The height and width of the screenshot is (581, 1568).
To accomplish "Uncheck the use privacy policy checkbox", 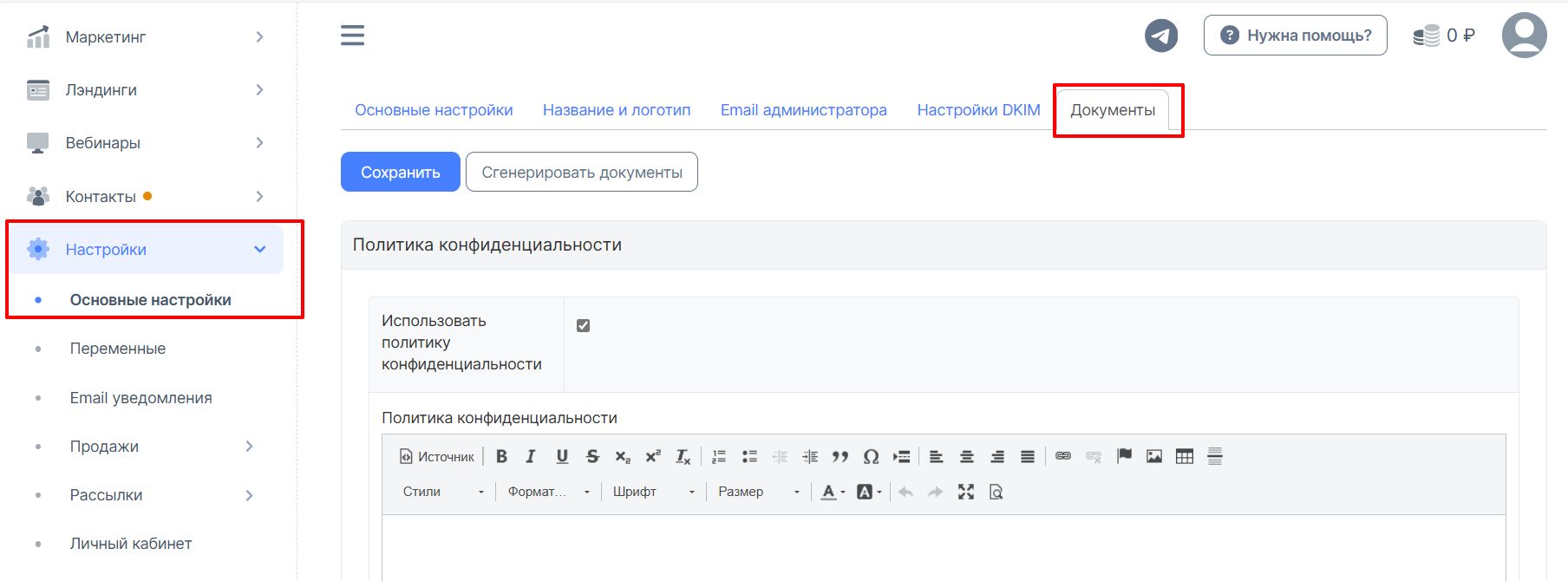I will coord(583,325).
